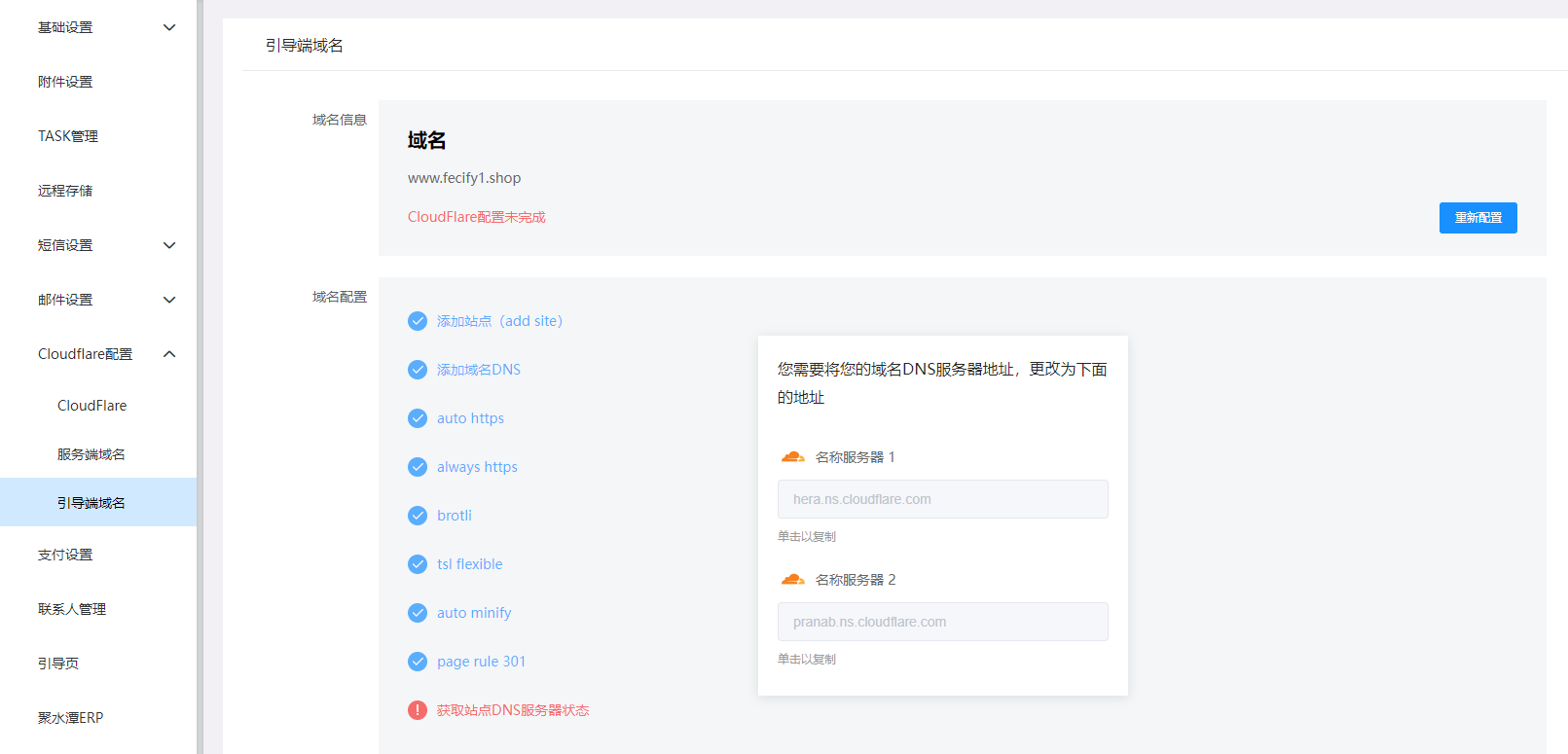
Task: Click the red CloudFlare配置未完成 status text
Action: click(477, 217)
